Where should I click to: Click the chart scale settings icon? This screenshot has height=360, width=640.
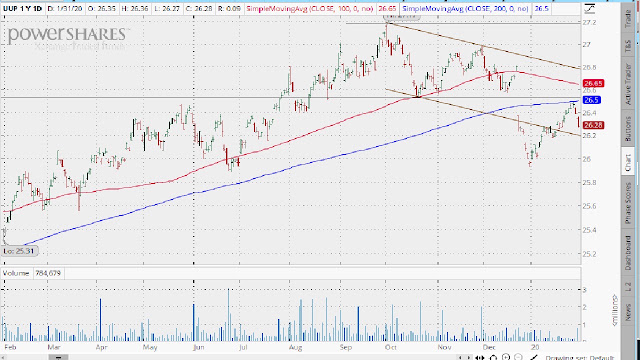pos(589,8)
